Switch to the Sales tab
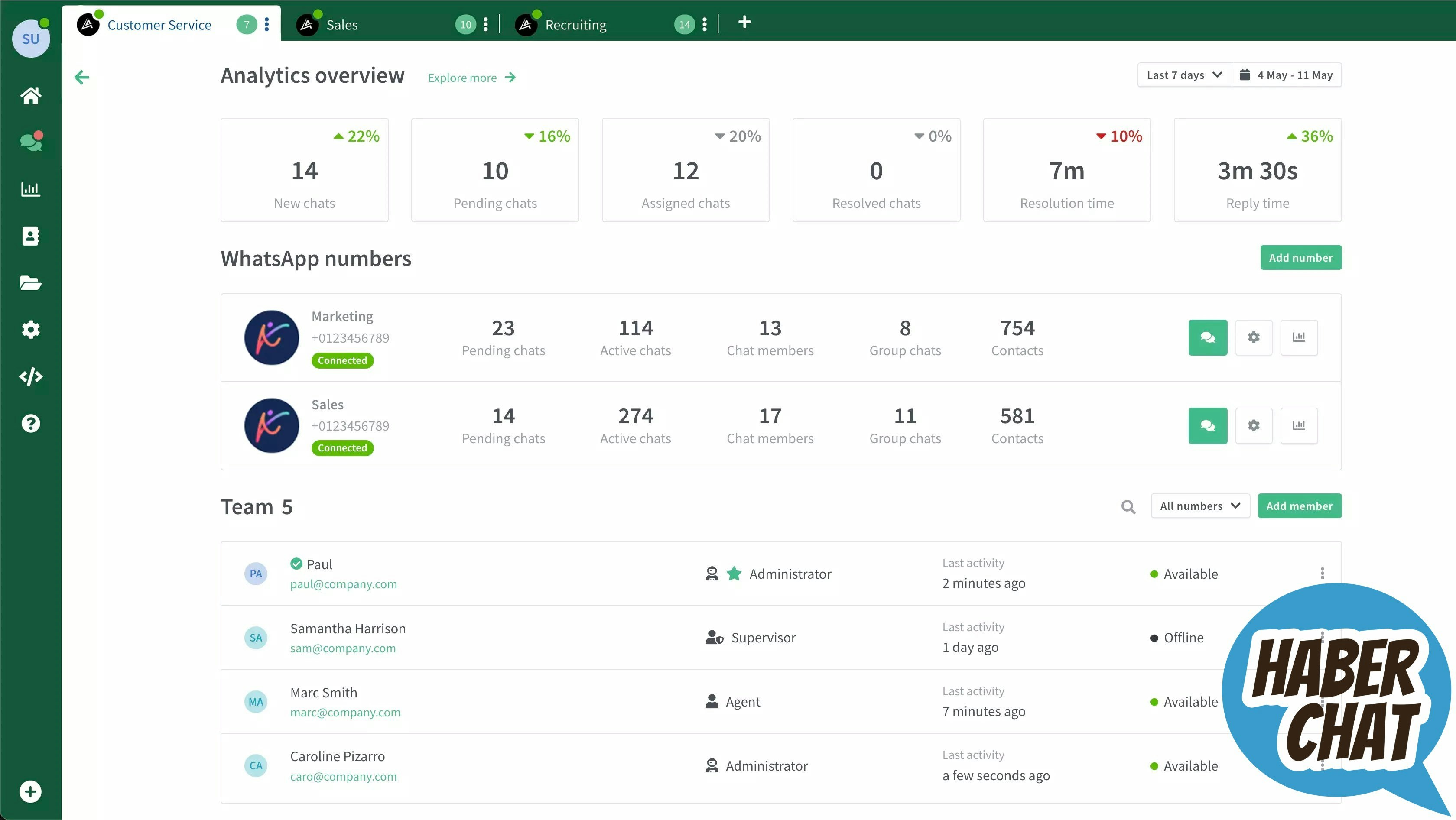This screenshot has width=1456, height=820. click(341, 25)
